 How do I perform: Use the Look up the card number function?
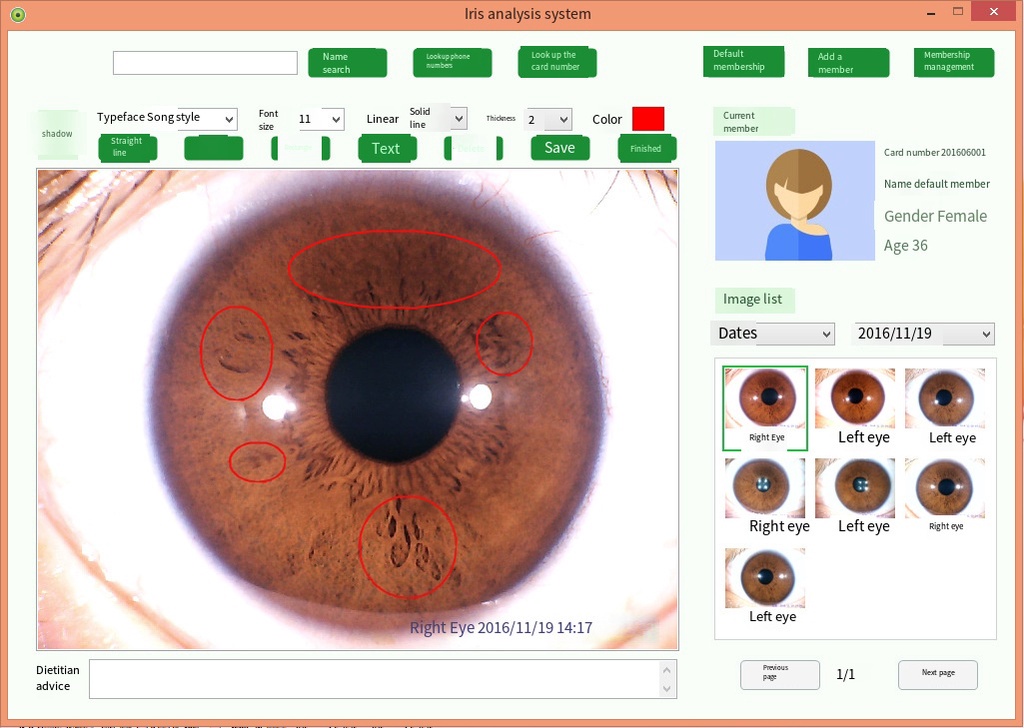(557, 62)
